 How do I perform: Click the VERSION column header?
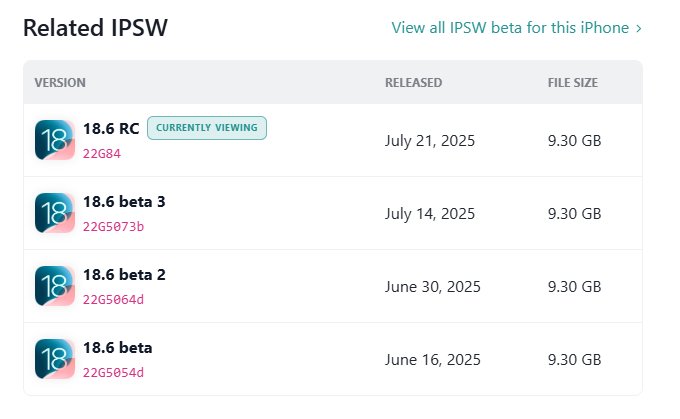(x=60, y=82)
